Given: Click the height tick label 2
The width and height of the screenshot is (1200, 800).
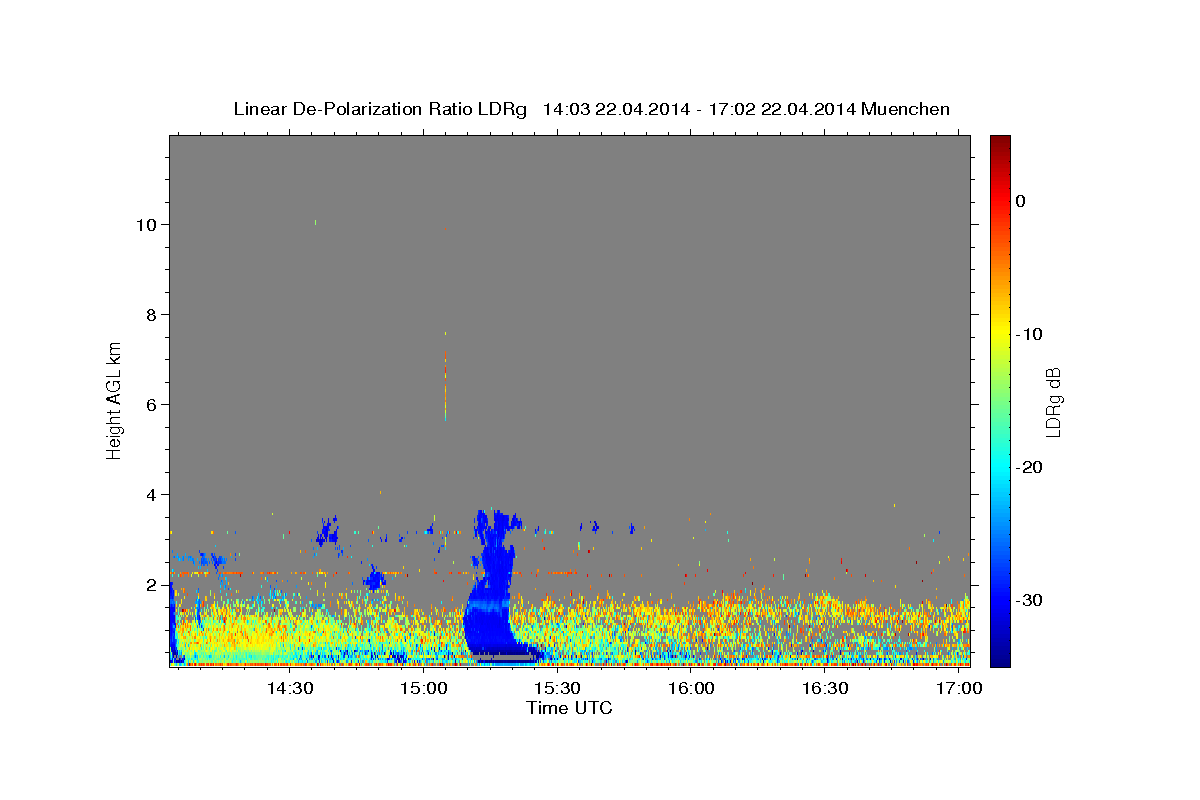Looking at the screenshot, I should 154,584.
